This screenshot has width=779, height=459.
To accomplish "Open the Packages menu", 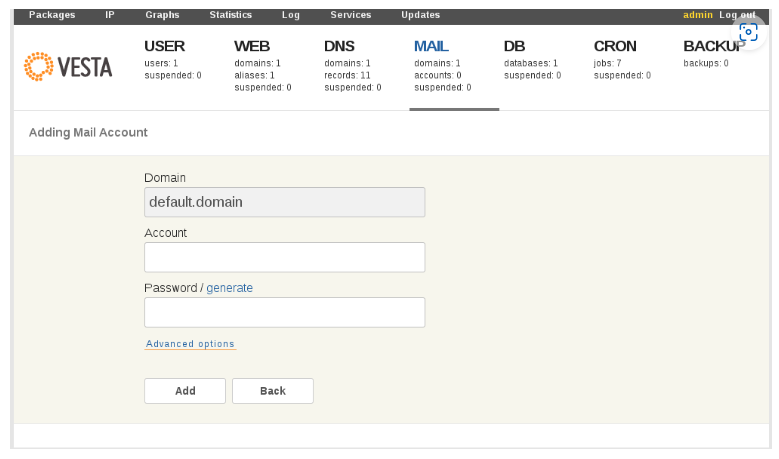I will [52, 15].
